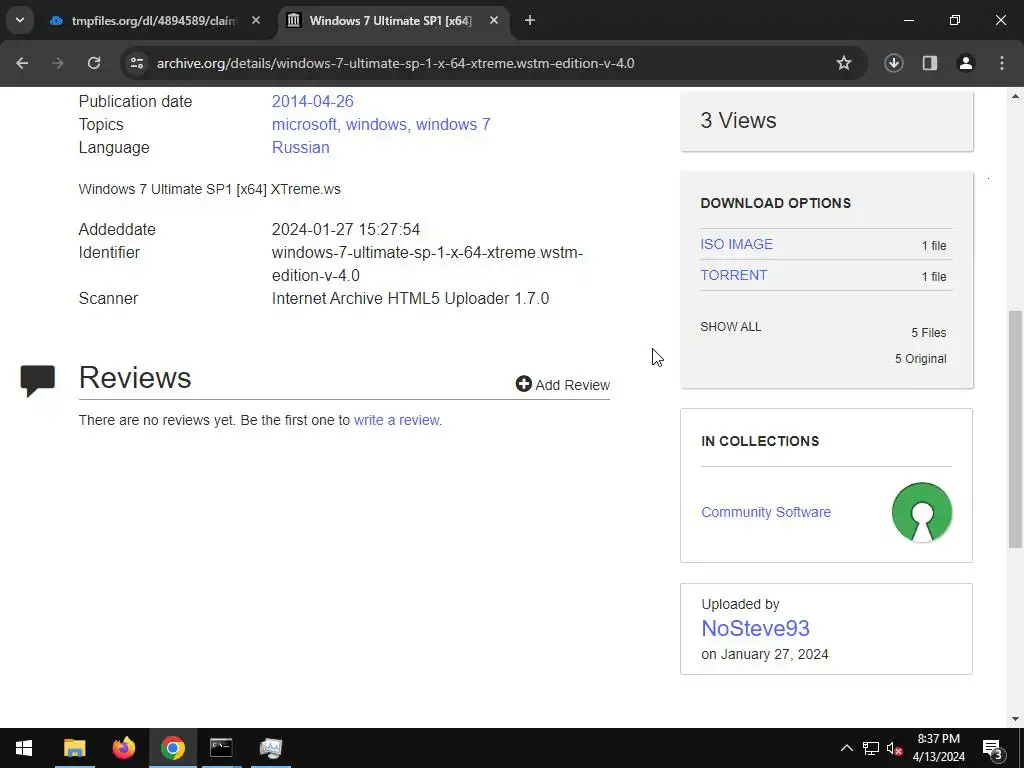Open Chrome downloads icon
1024x768 pixels.
pyautogui.click(x=893, y=63)
